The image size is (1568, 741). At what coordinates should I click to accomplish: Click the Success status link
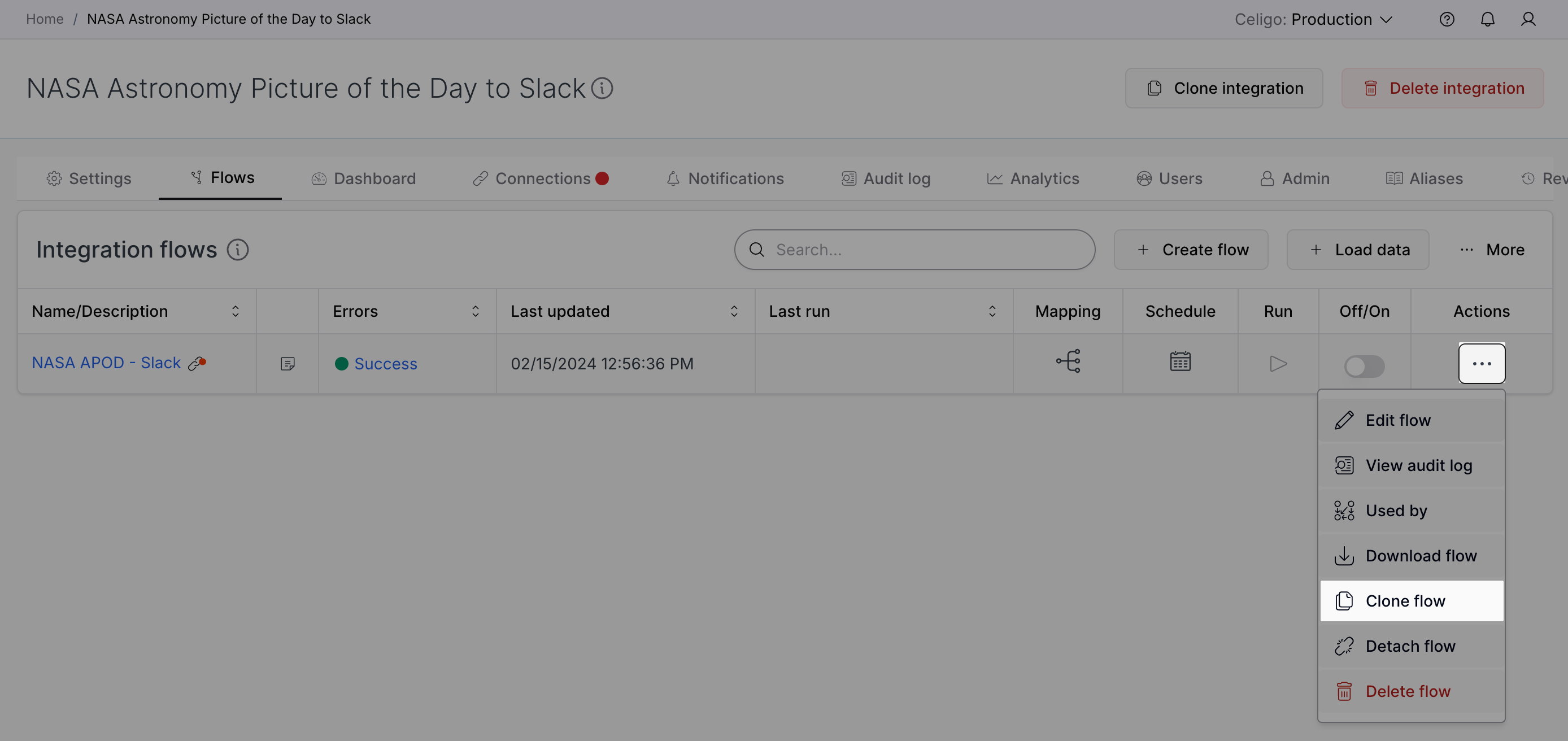pos(385,364)
